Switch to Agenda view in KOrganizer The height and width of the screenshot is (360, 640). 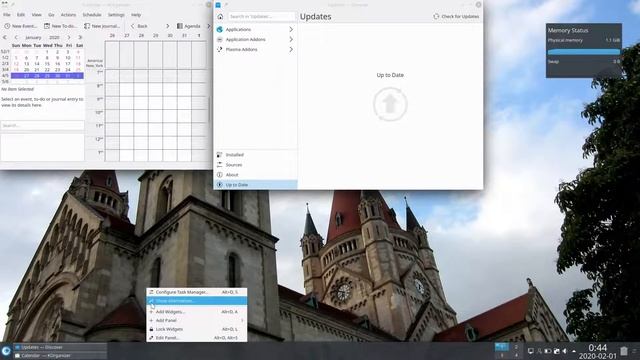[x=189, y=26]
